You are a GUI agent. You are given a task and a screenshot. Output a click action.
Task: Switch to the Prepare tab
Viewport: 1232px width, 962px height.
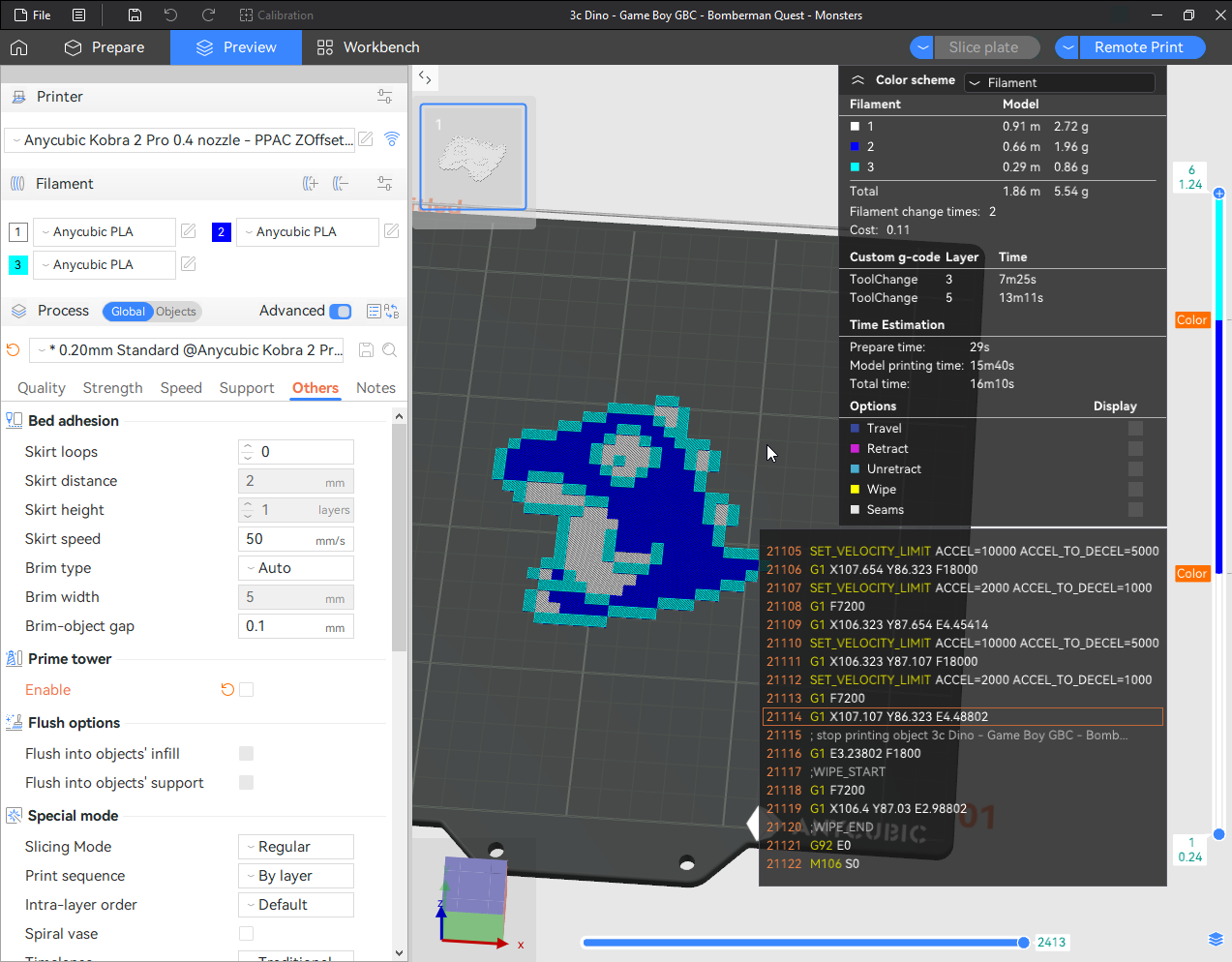coord(105,47)
